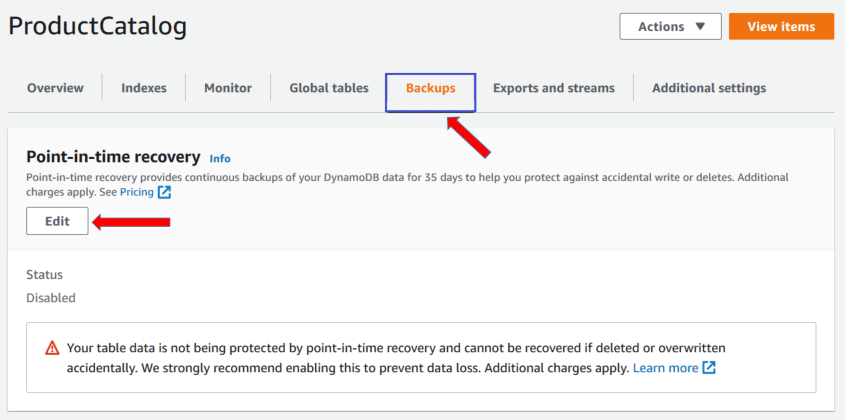
Task: Click the data loss warning message text
Action: pos(395,358)
